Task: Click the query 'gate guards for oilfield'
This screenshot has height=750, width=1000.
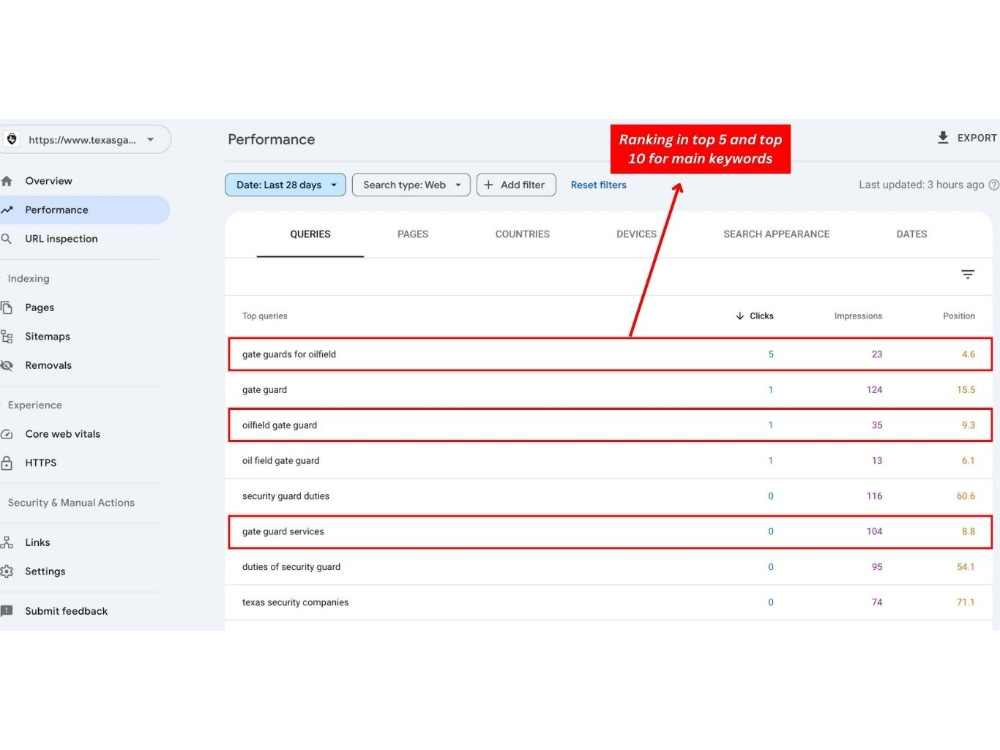Action: pos(289,354)
